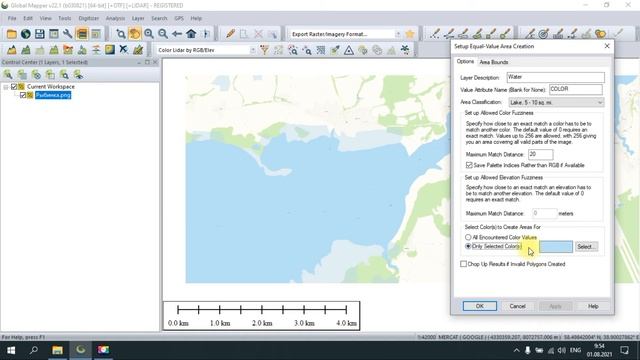
Task: Toggle the highlighted Control Center toolbar icon
Action: (82, 34)
